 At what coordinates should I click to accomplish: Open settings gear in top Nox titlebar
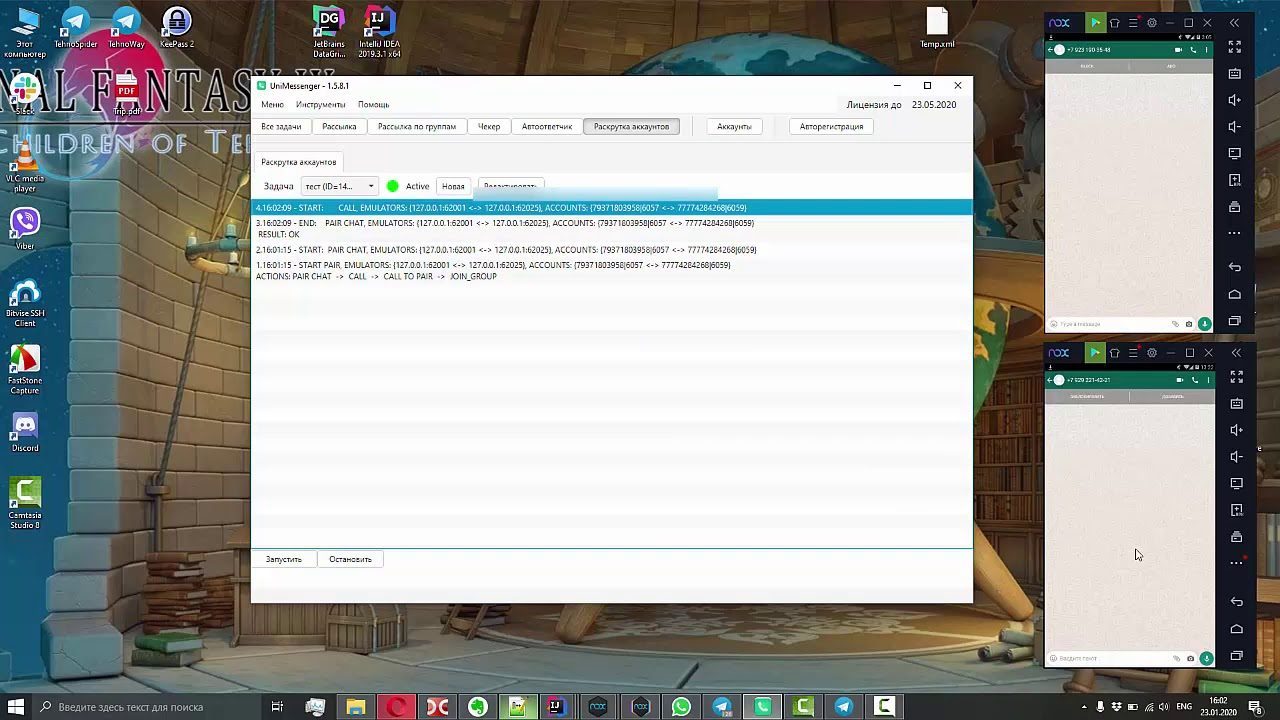(1152, 22)
